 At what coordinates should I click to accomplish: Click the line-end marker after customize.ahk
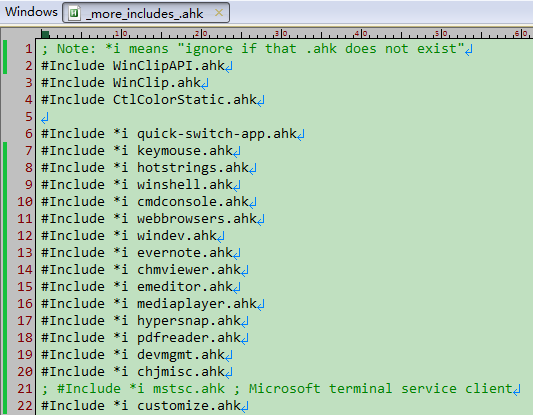coord(245,407)
